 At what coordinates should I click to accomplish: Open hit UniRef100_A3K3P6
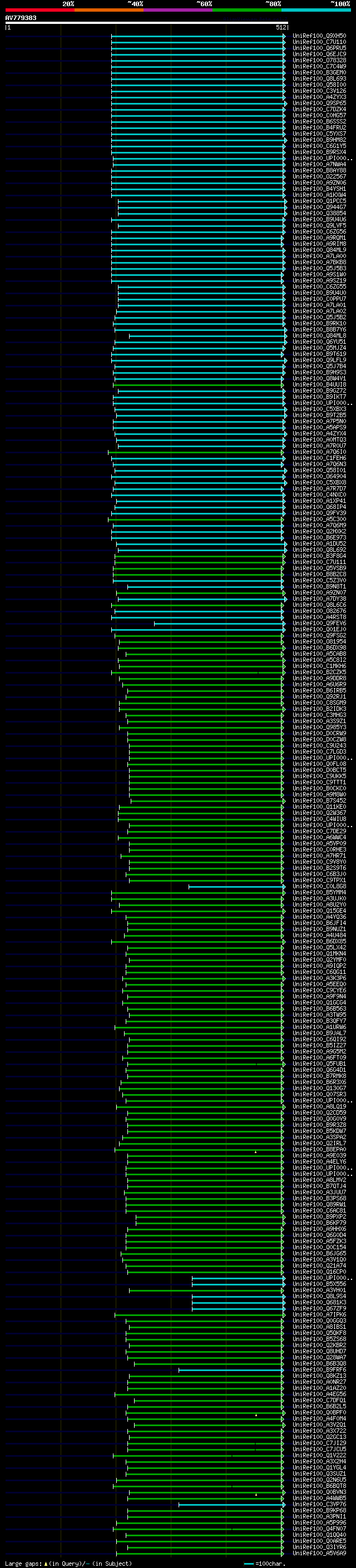tap(319, 978)
